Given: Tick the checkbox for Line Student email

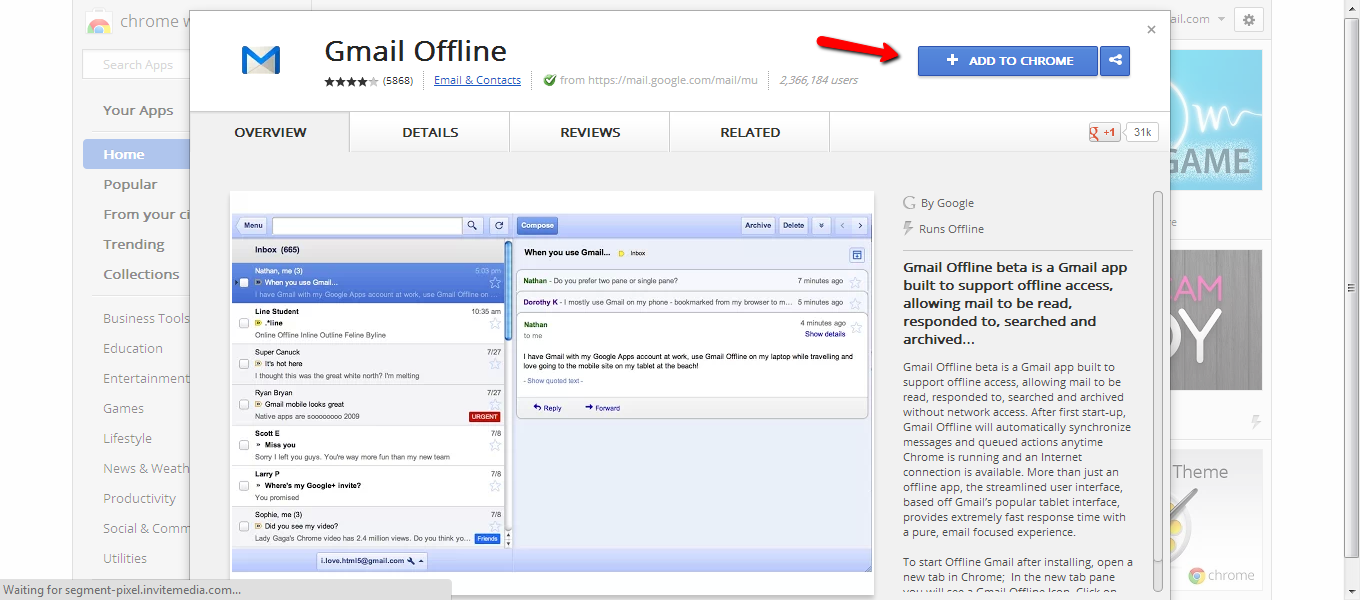Looking at the screenshot, I should pos(244,323).
